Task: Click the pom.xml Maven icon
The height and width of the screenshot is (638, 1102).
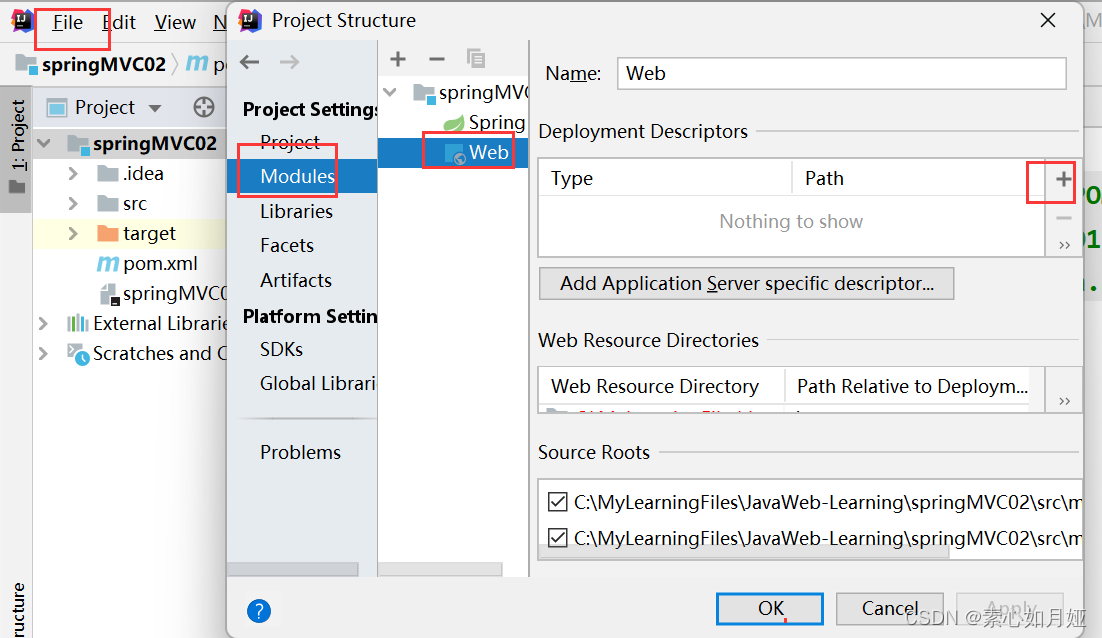Action: pyautogui.click(x=108, y=264)
